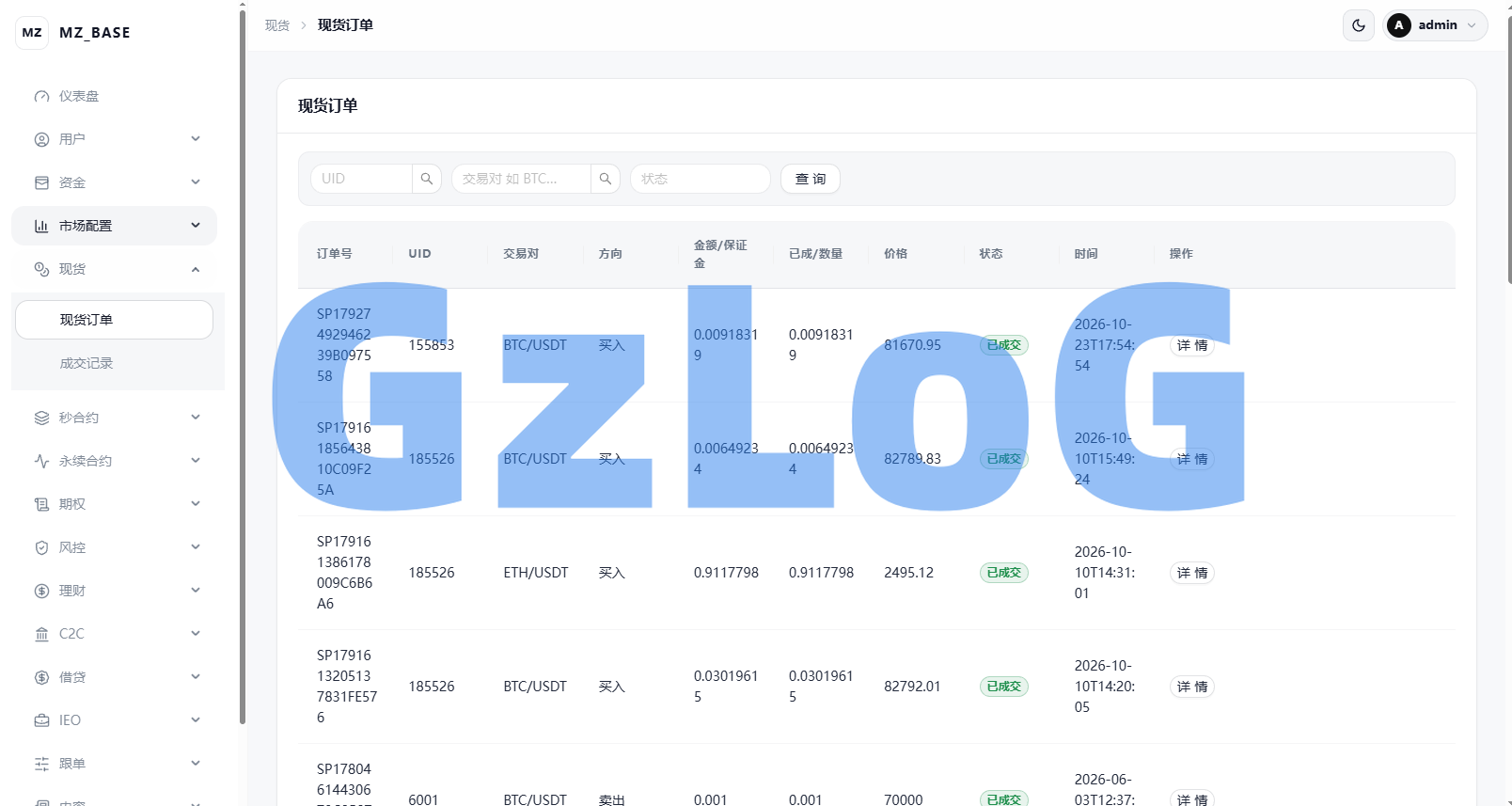Click the 已成交 status tag for ETH/USDT
1512x806 pixels.
(1004, 573)
